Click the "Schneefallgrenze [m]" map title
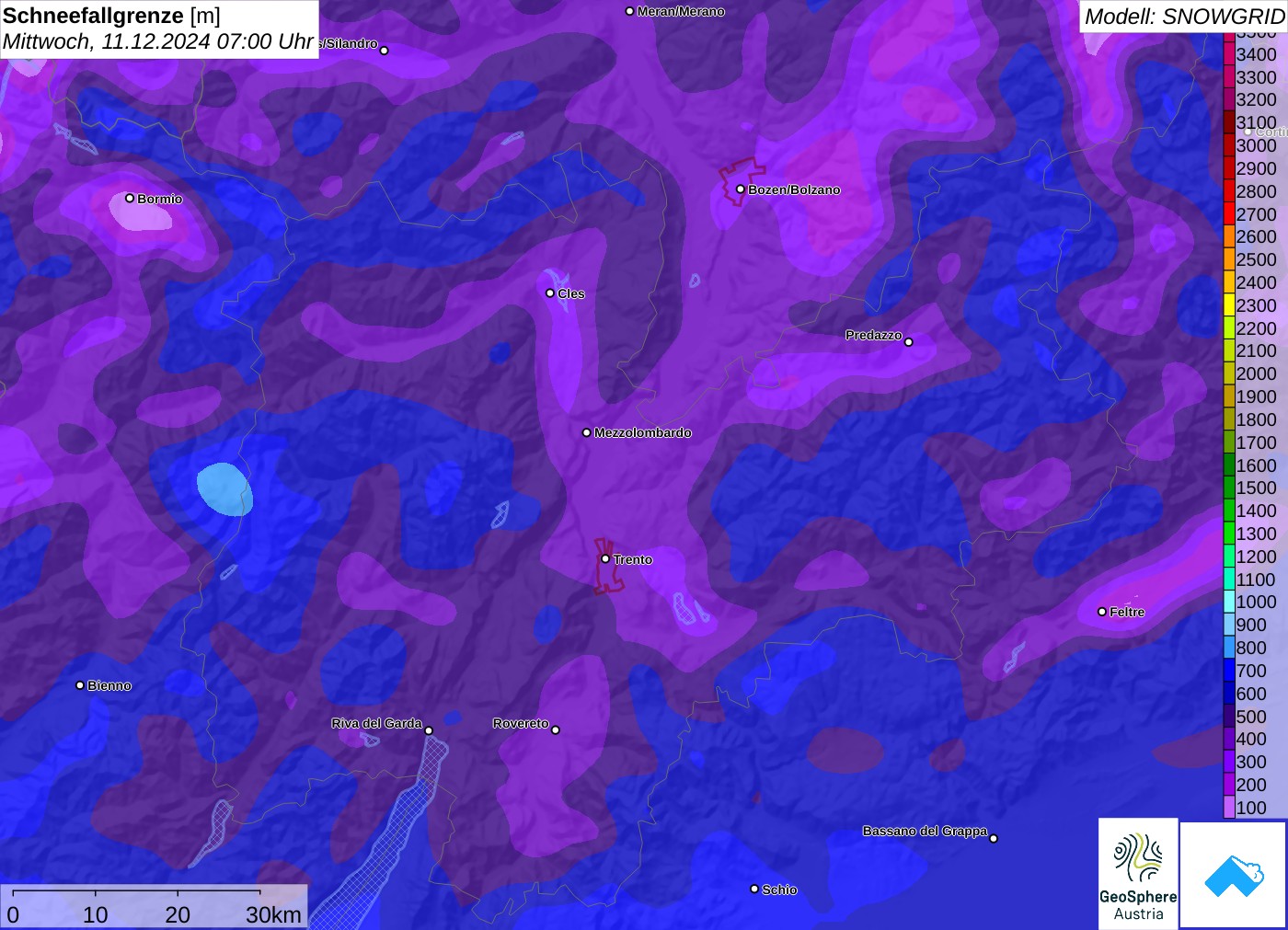The image size is (1288, 930). [111, 16]
